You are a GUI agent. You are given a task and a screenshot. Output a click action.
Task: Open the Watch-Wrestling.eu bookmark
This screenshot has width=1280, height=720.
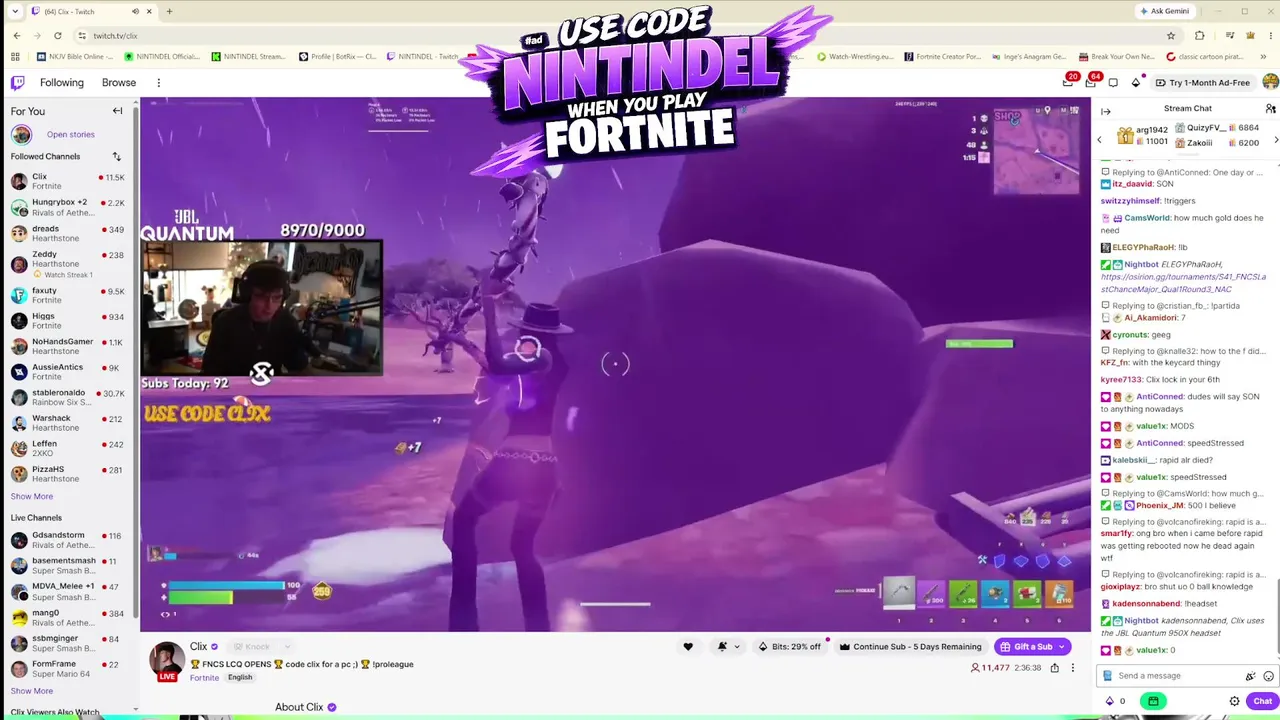[x=855, y=57]
